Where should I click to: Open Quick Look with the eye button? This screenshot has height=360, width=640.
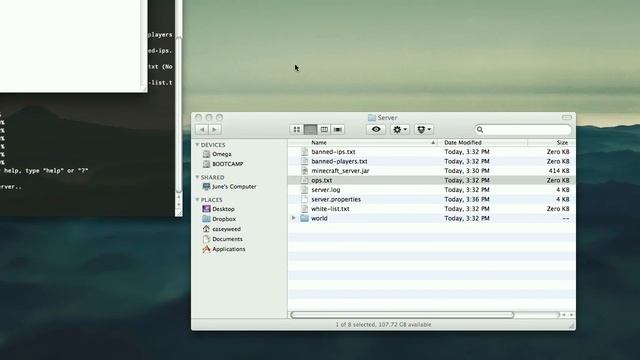coord(376,129)
